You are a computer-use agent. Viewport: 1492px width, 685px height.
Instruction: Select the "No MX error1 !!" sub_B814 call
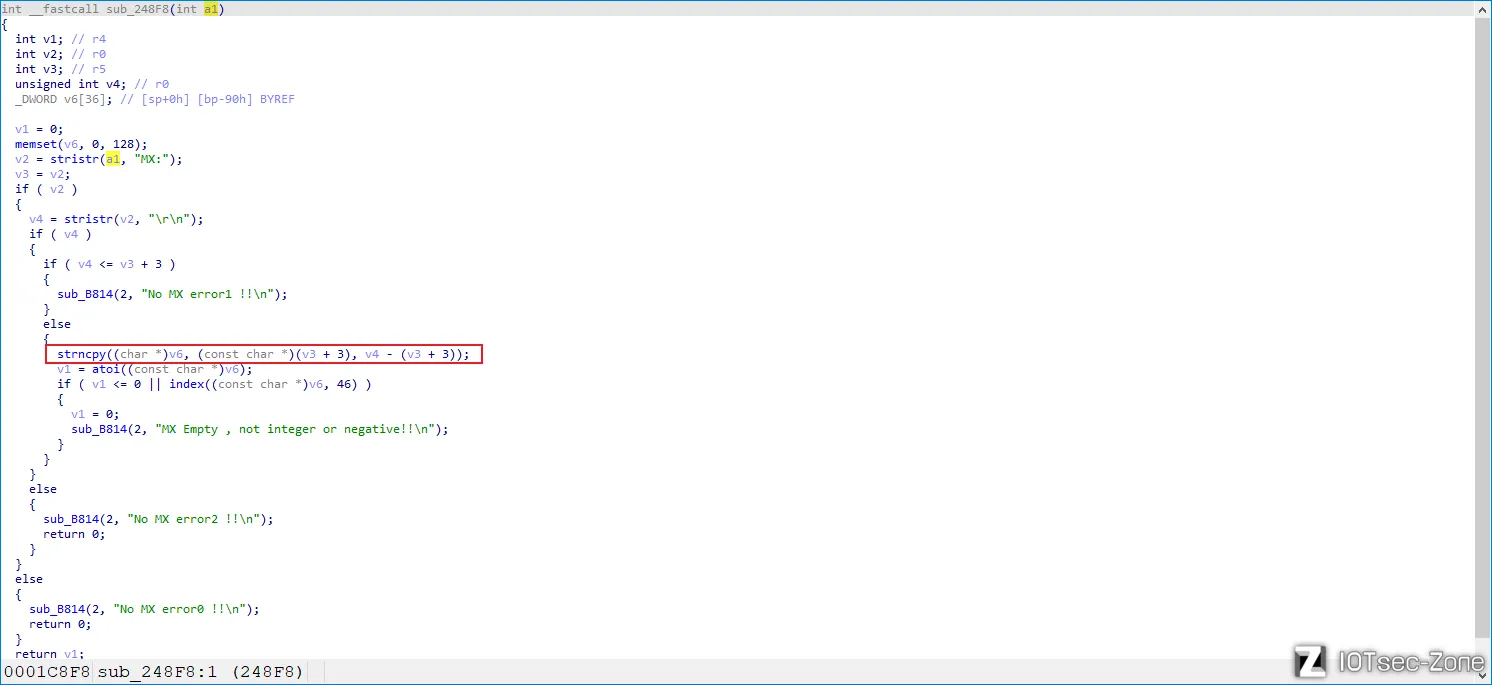coord(172,294)
